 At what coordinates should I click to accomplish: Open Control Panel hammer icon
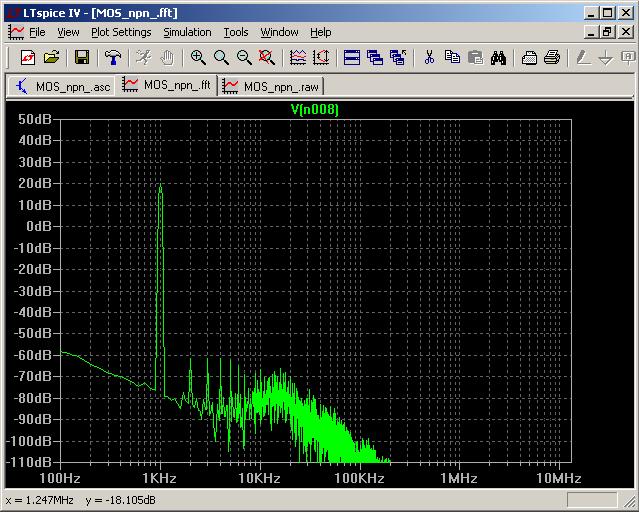click(113, 57)
